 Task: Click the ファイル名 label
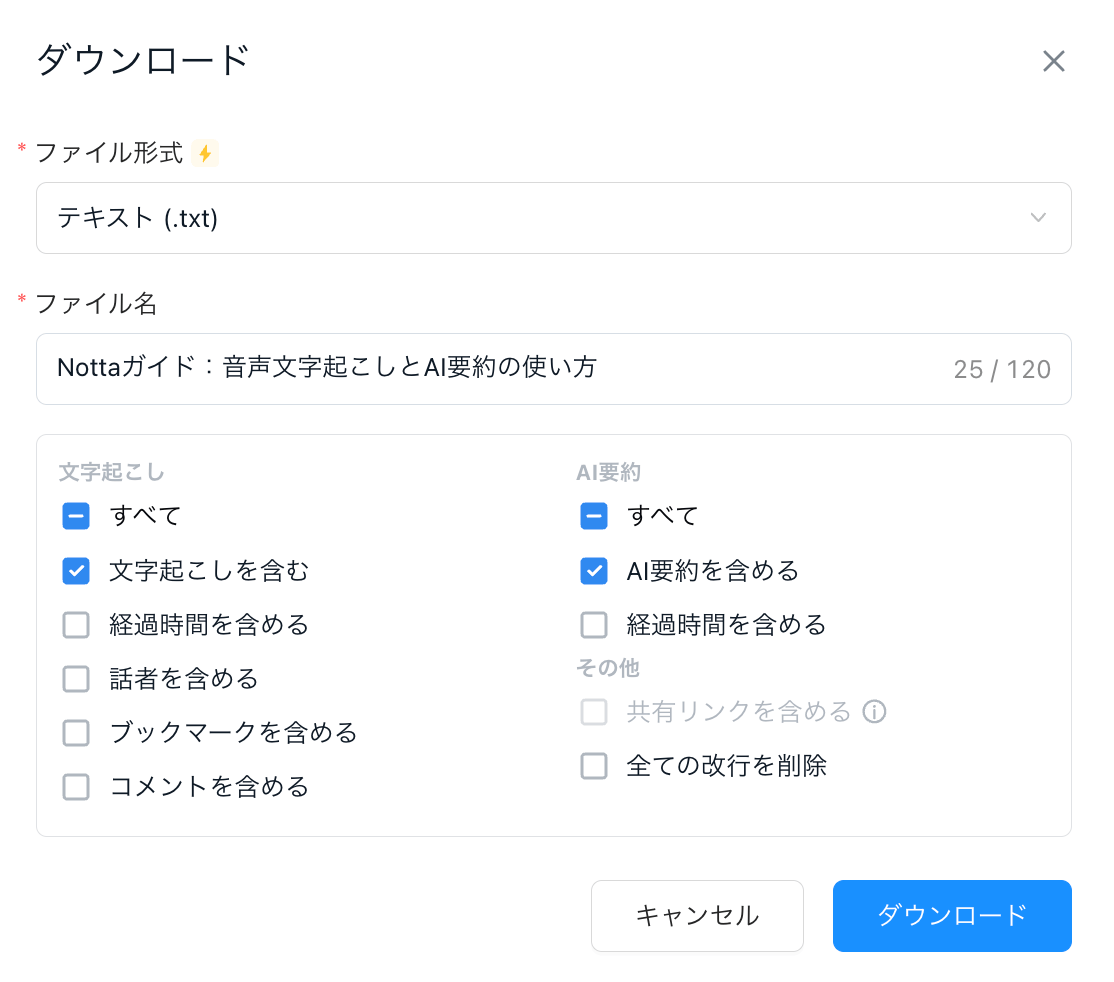(x=96, y=303)
